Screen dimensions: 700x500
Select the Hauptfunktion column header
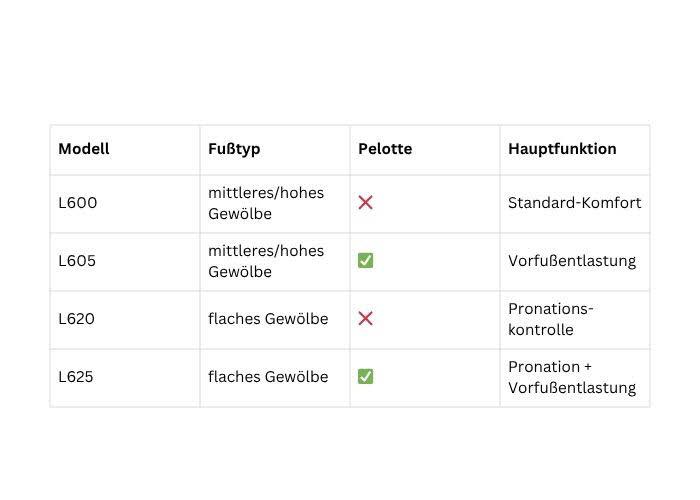(x=562, y=149)
